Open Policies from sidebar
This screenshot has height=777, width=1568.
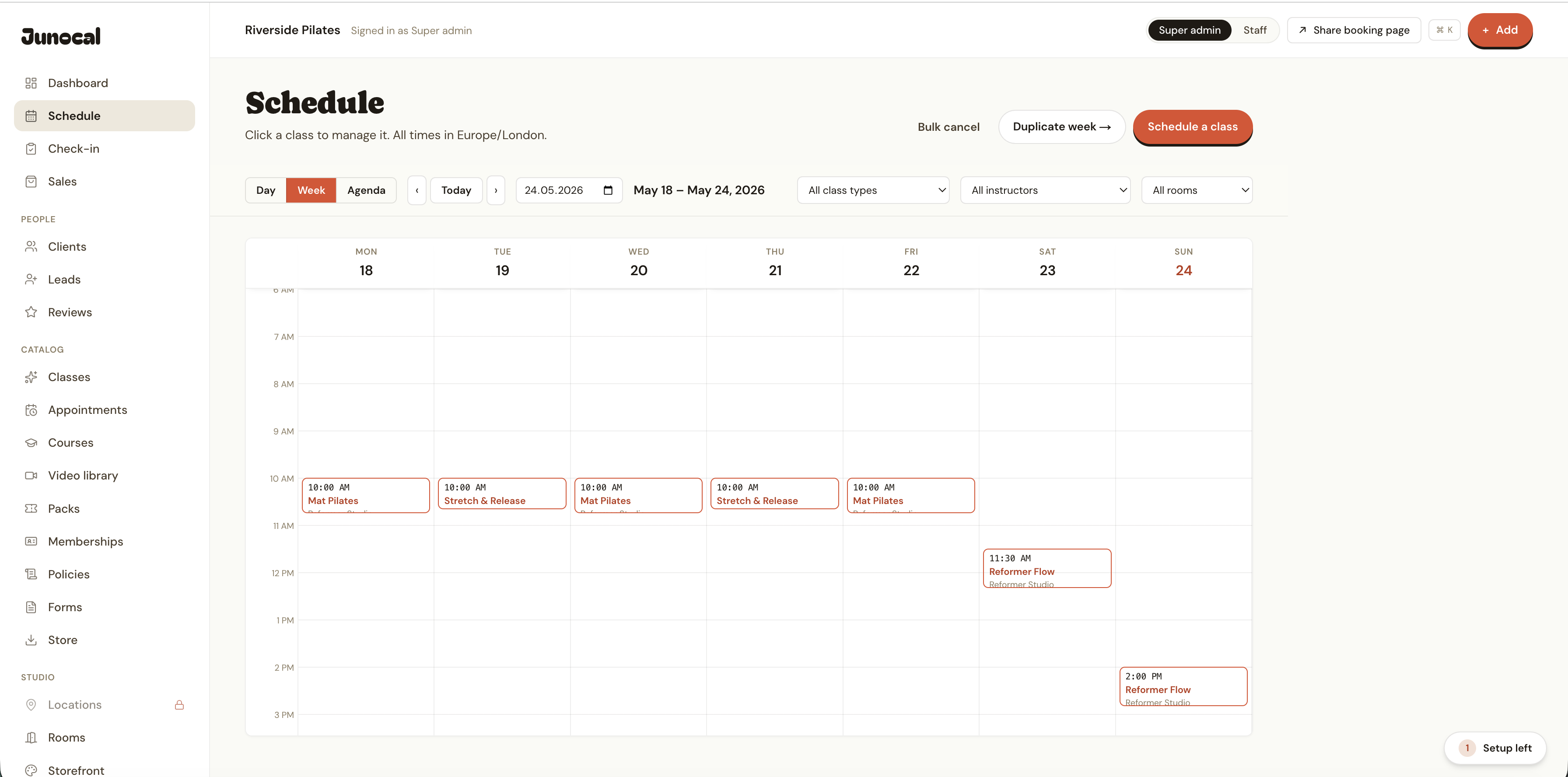click(104, 574)
